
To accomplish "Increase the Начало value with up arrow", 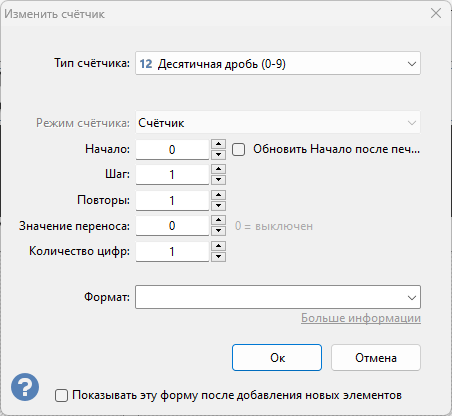I will click(218, 144).
